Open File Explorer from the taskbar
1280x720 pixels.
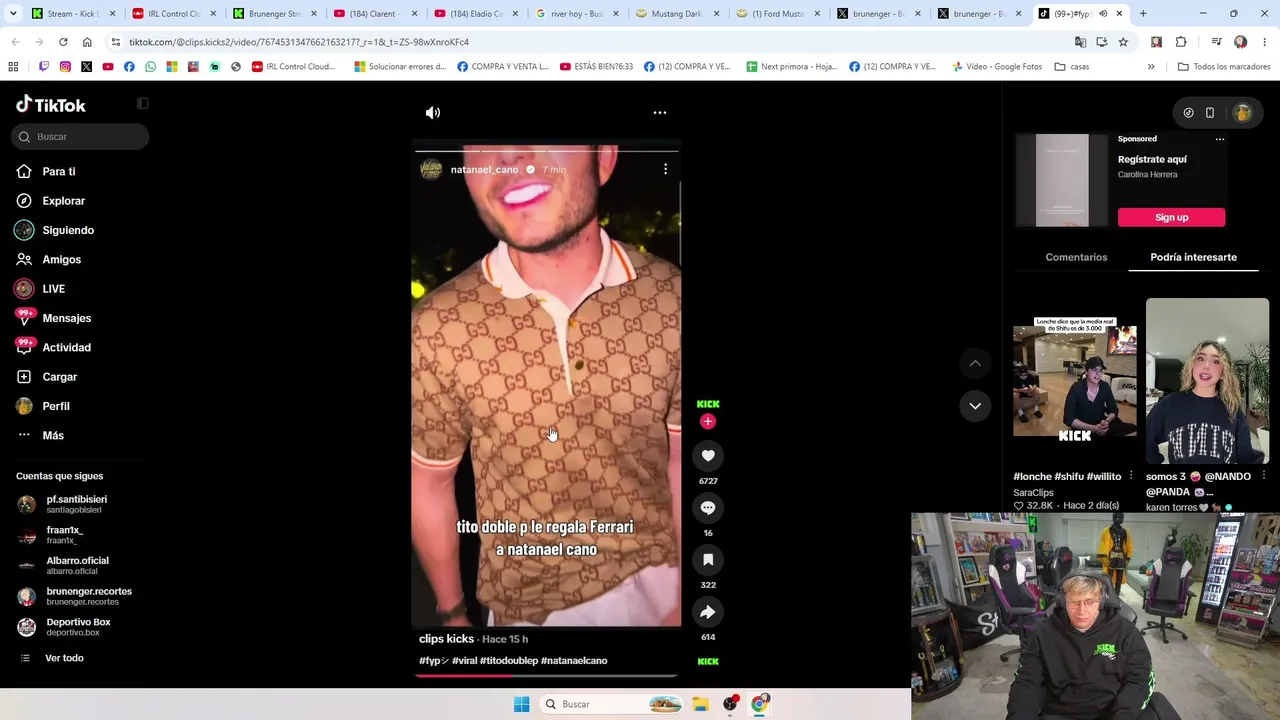point(701,704)
